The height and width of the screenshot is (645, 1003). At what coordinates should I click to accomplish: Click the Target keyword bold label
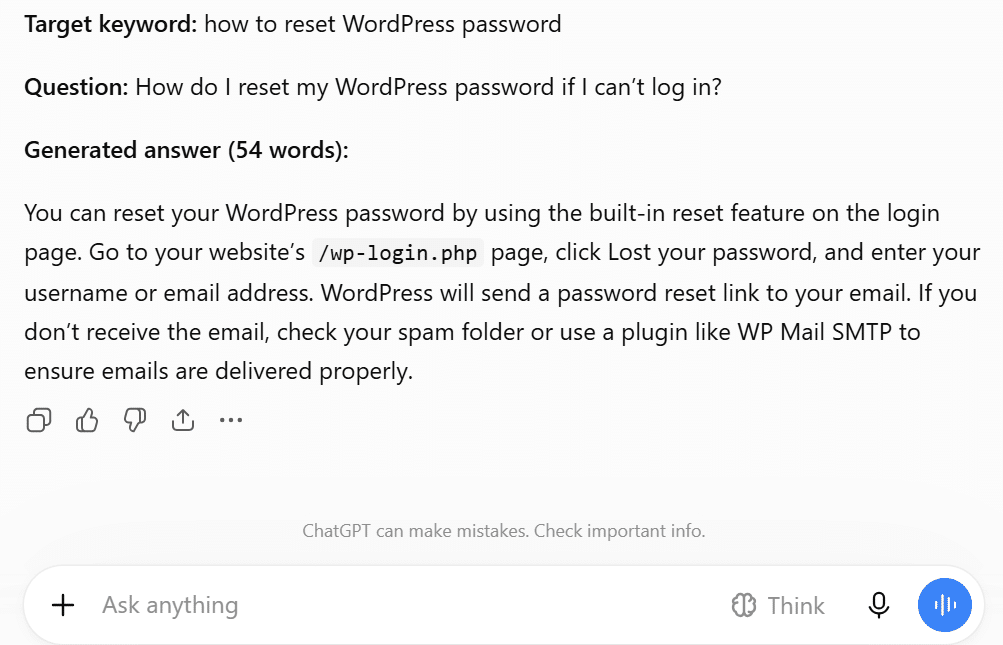click(x=111, y=24)
